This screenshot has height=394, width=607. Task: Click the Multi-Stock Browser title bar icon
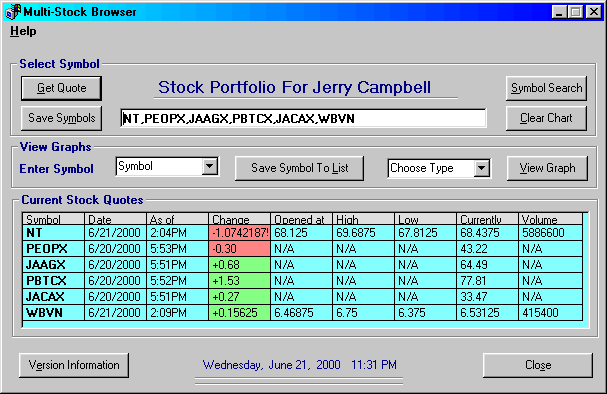(12, 12)
